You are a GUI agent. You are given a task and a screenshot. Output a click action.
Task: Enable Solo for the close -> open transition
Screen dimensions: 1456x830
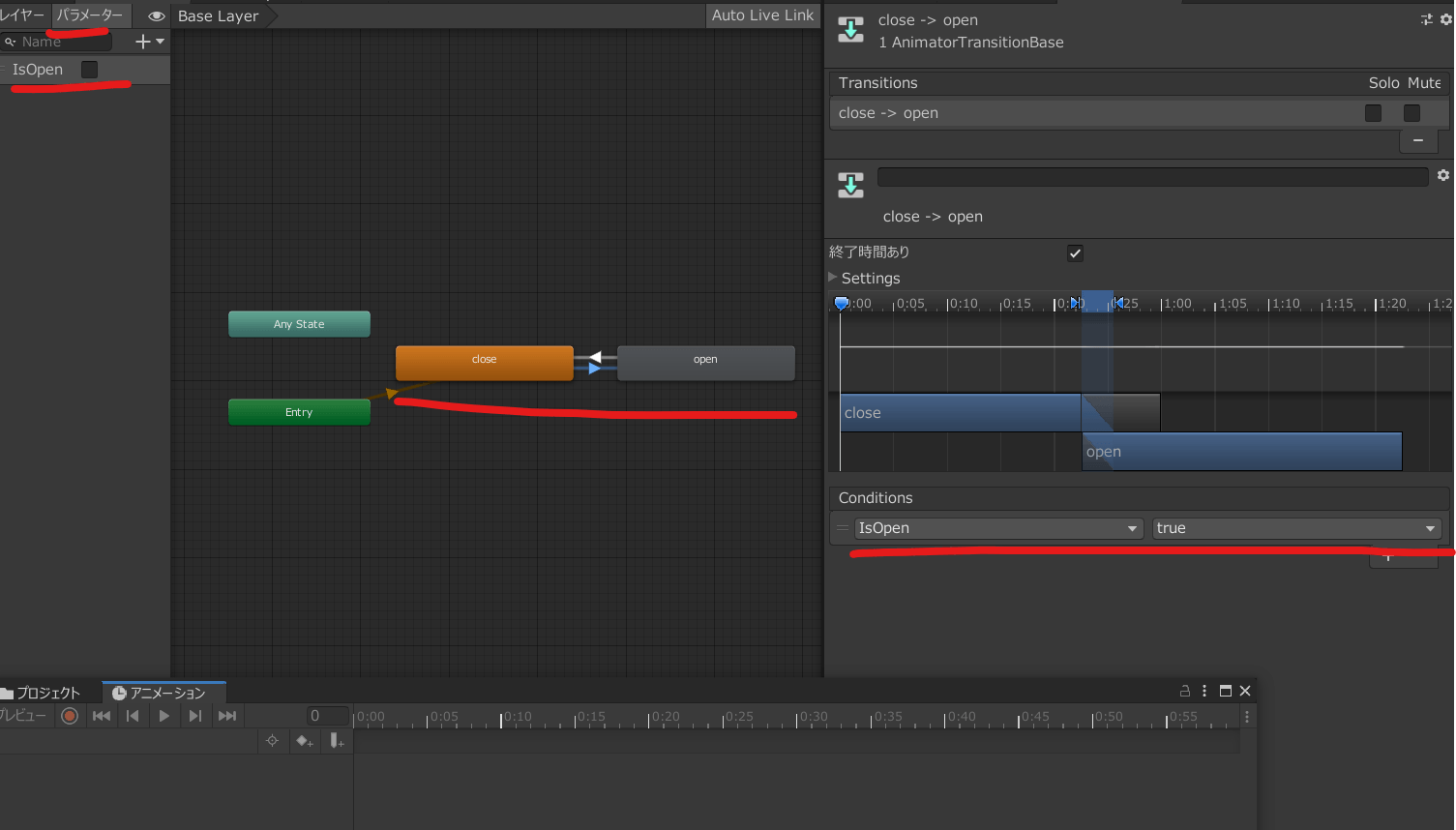1373,113
